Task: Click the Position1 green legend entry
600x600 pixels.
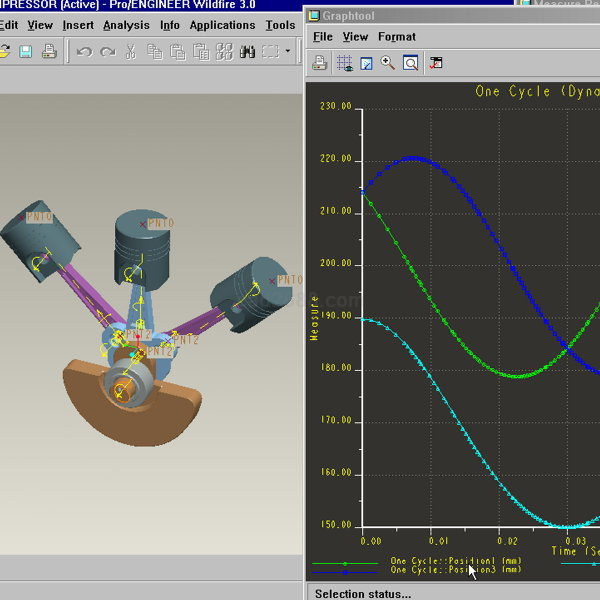Action: coord(455,561)
